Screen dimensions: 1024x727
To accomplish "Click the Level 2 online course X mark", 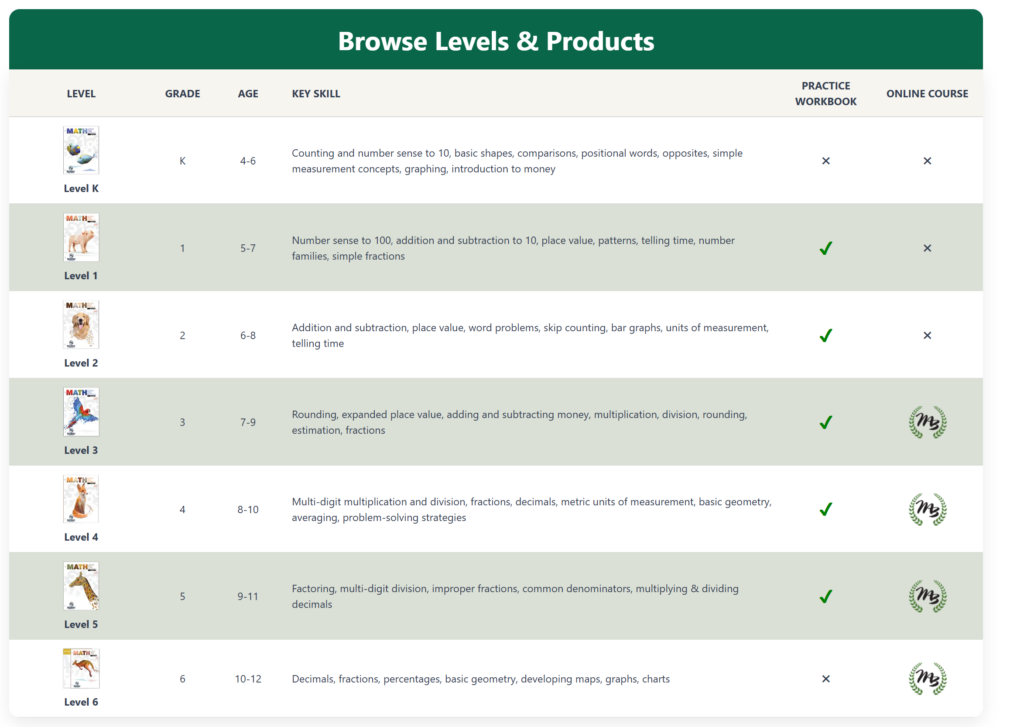I will pos(927,335).
